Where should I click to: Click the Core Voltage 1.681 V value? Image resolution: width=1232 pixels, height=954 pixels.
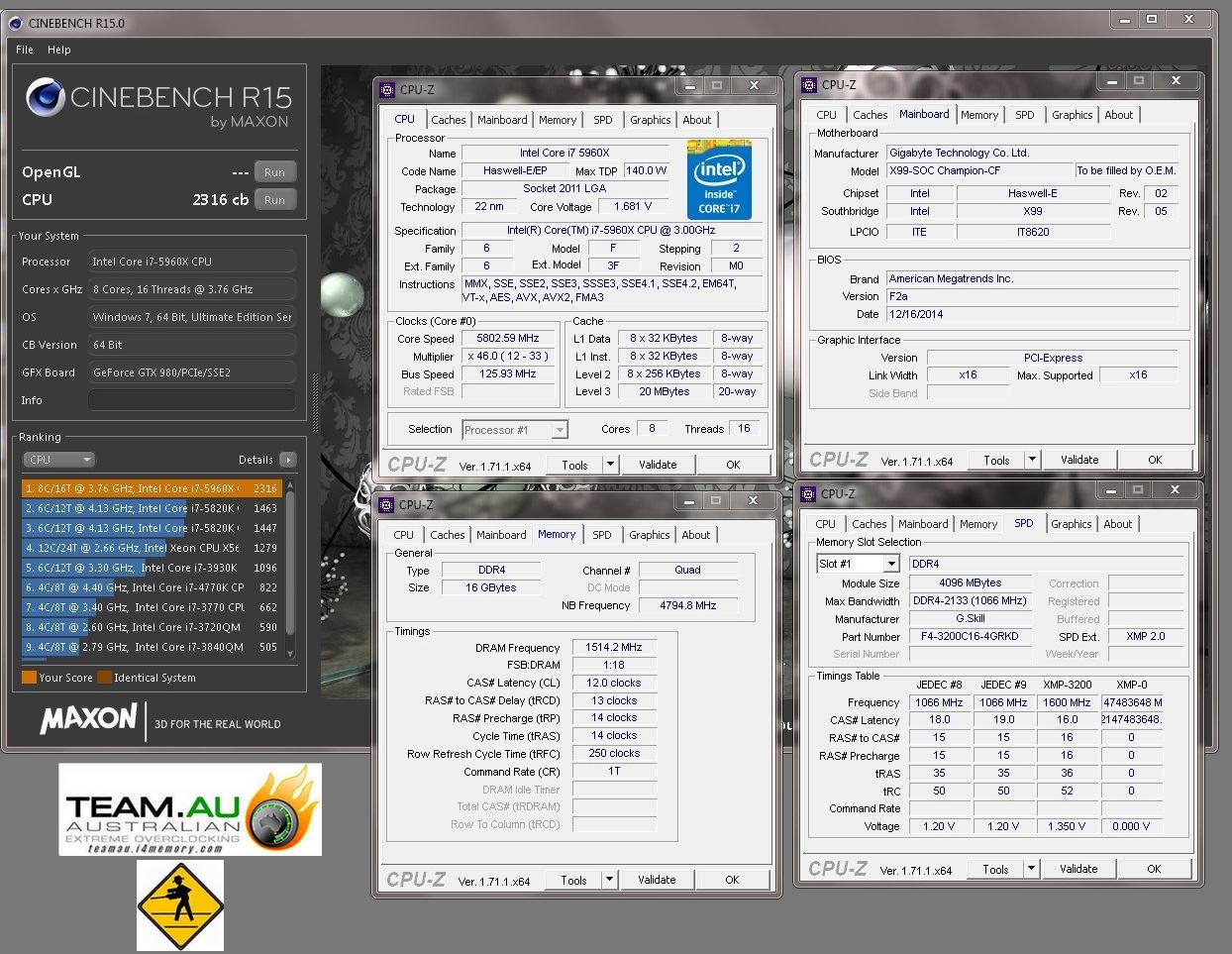[x=633, y=206]
